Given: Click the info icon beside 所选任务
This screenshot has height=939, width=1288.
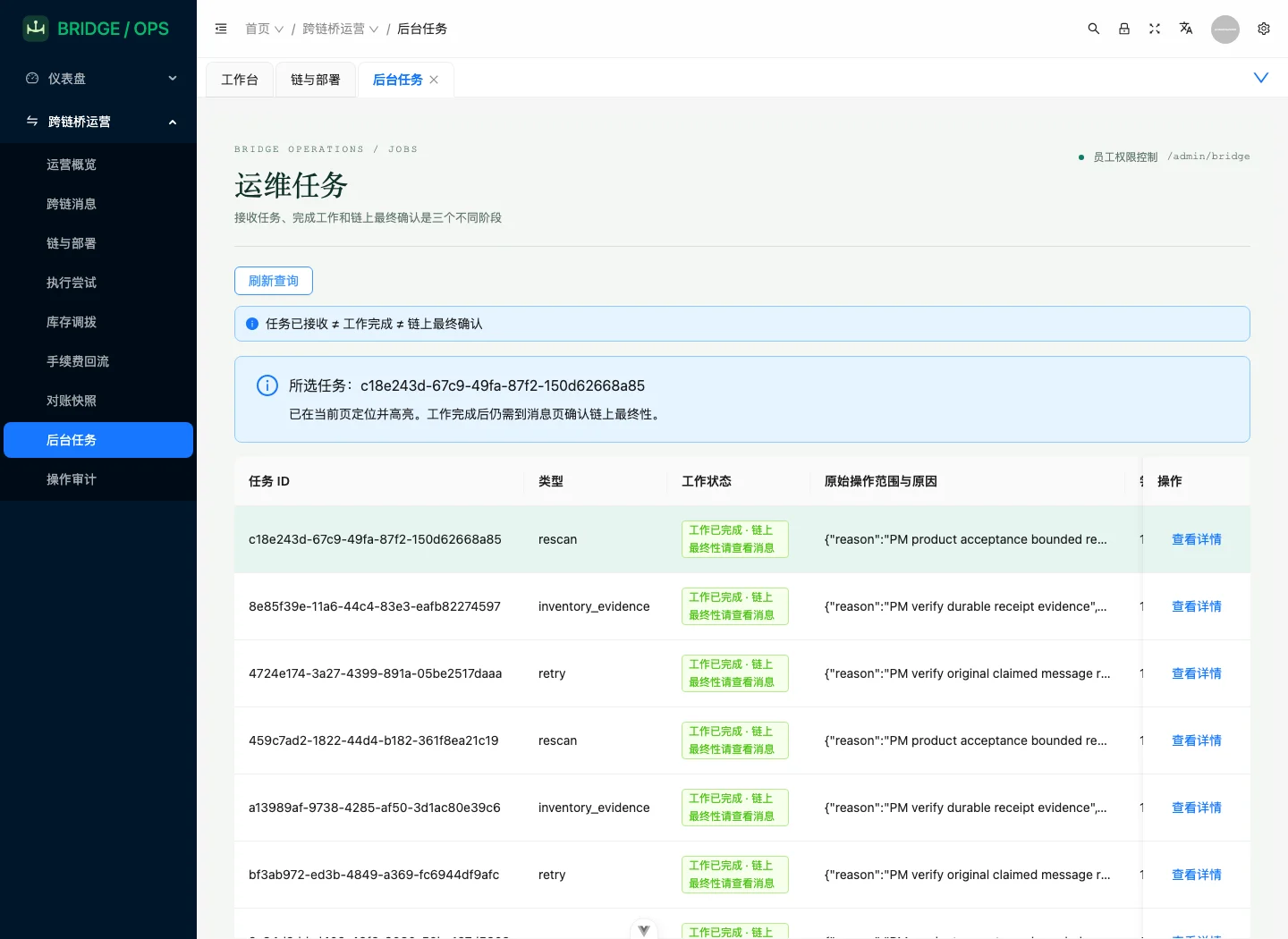Looking at the screenshot, I should coord(267,385).
